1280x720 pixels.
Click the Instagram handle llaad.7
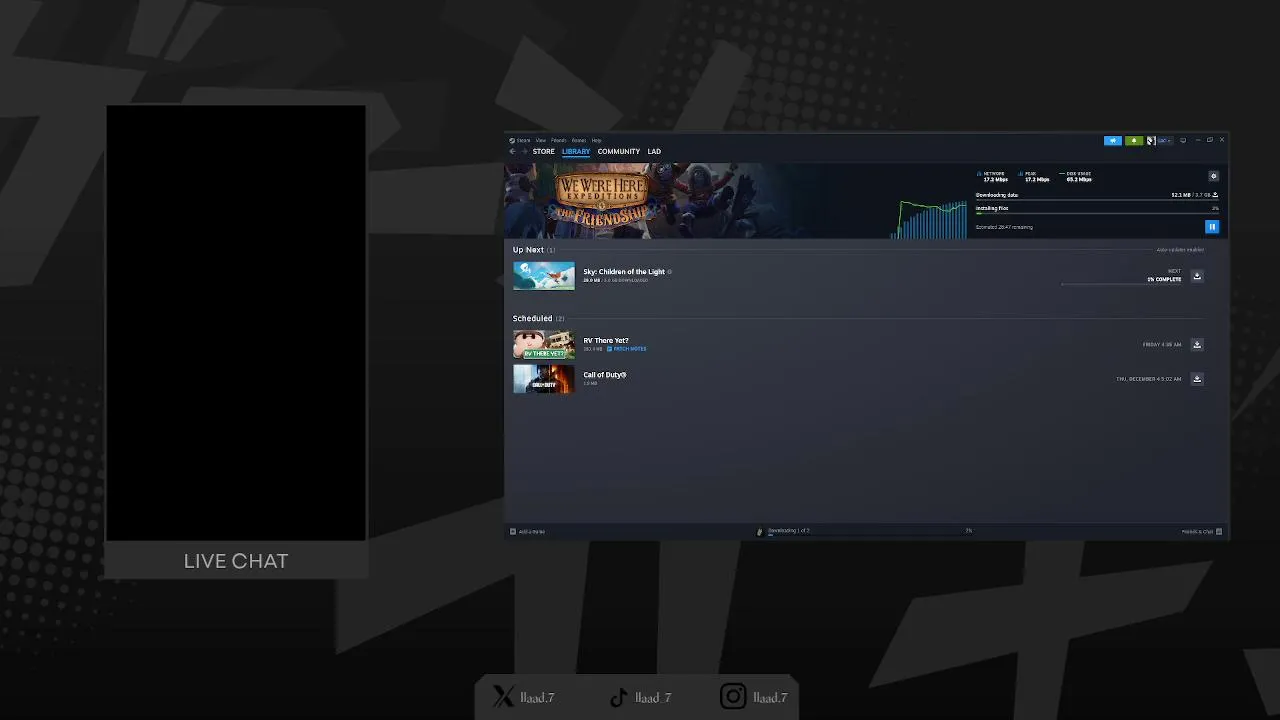[x=770, y=697]
